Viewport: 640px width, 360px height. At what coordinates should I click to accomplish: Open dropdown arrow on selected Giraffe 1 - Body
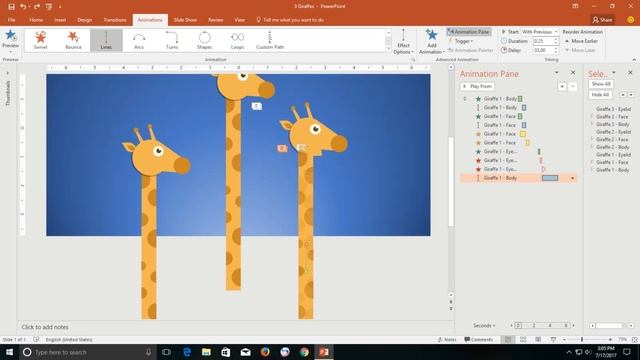pos(572,178)
